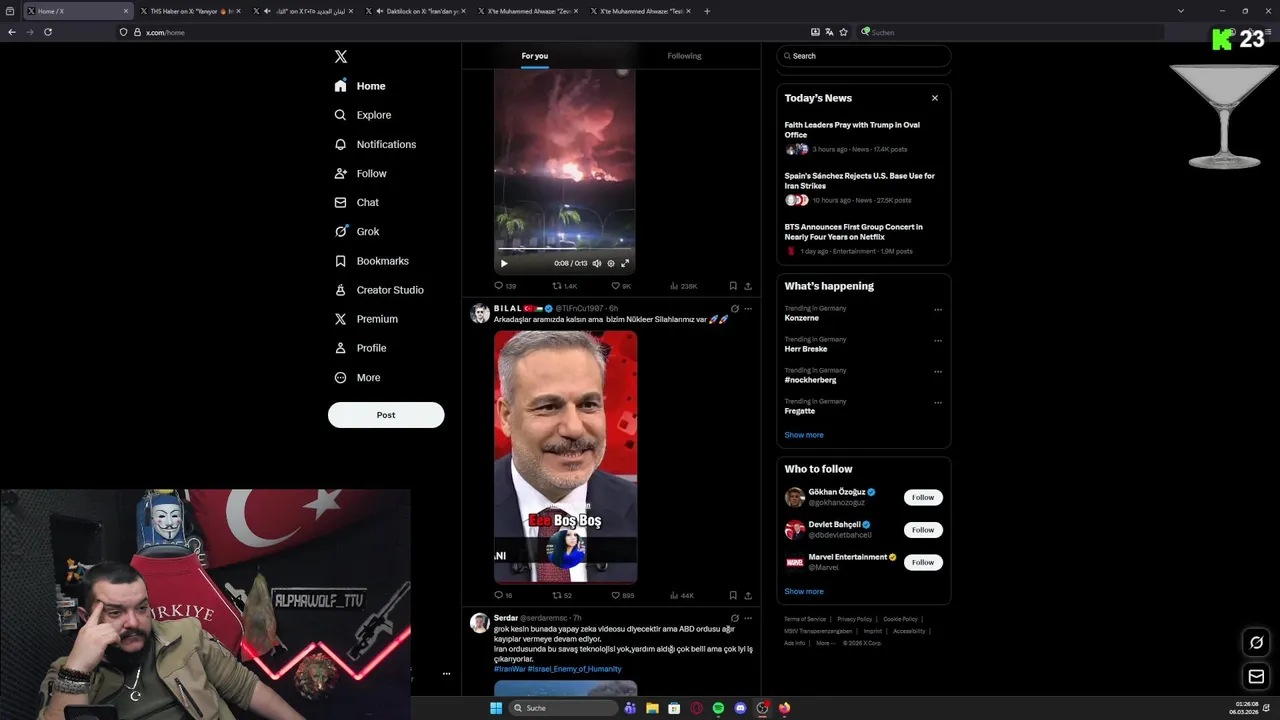Screen dimensions: 1280x720
Task: Open Creator Studio in the sidebar
Action: [379, 290]
